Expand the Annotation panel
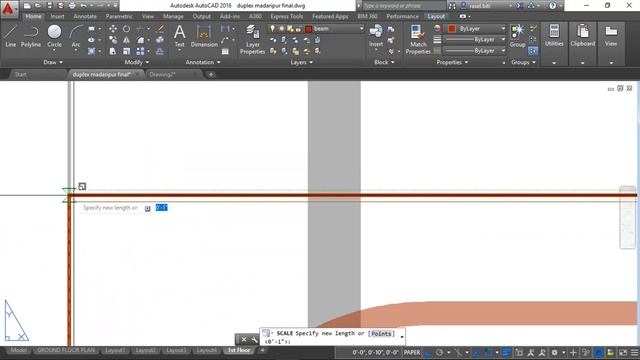Image resolution: width=640 pixels, height=360 pixels. [203, 62]
